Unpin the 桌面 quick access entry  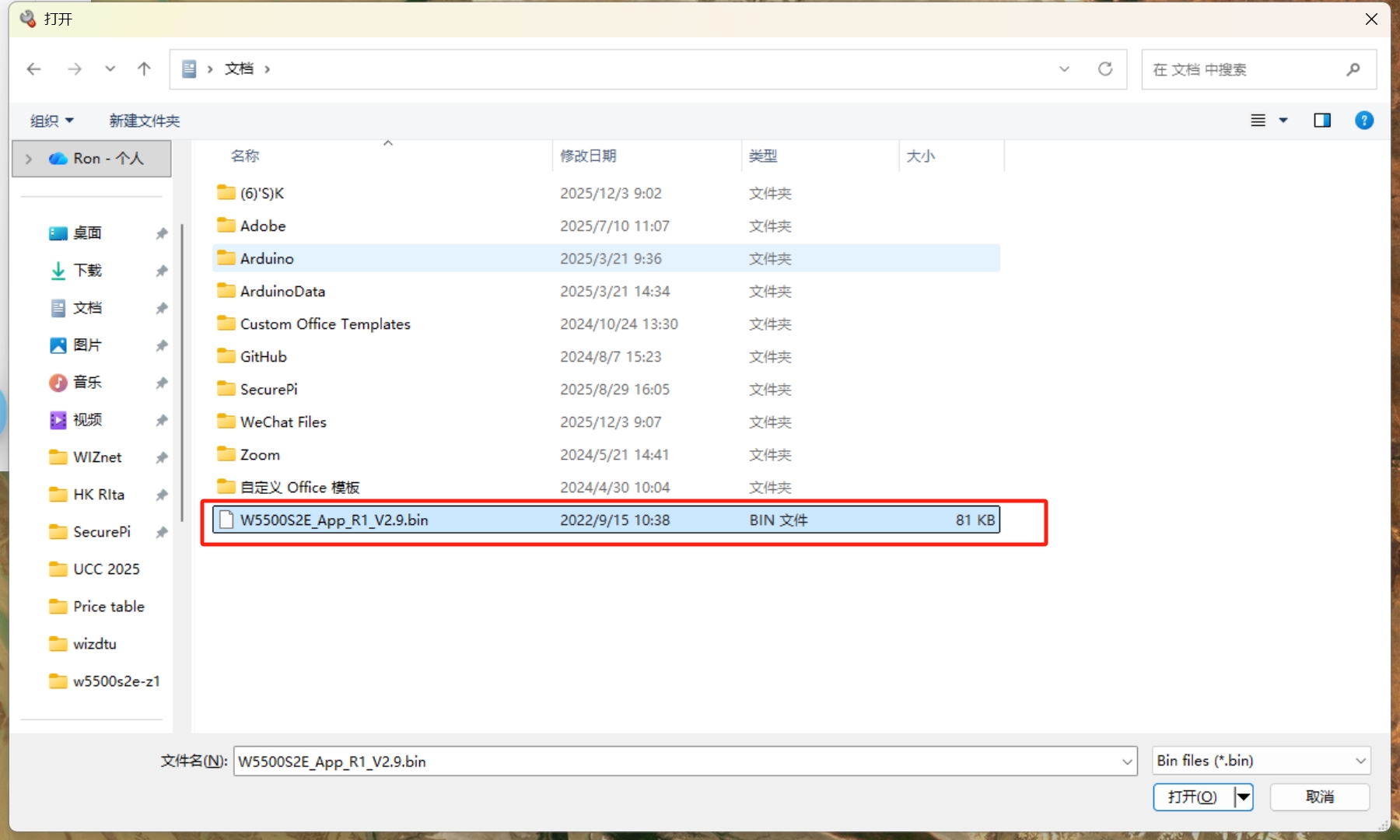[x=162, y=233]
